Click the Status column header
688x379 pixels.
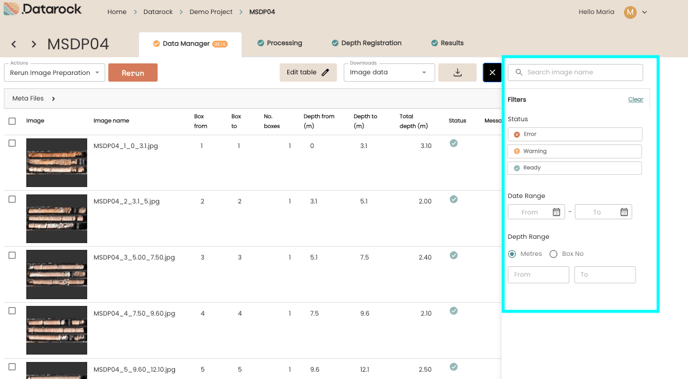(457, 121)
